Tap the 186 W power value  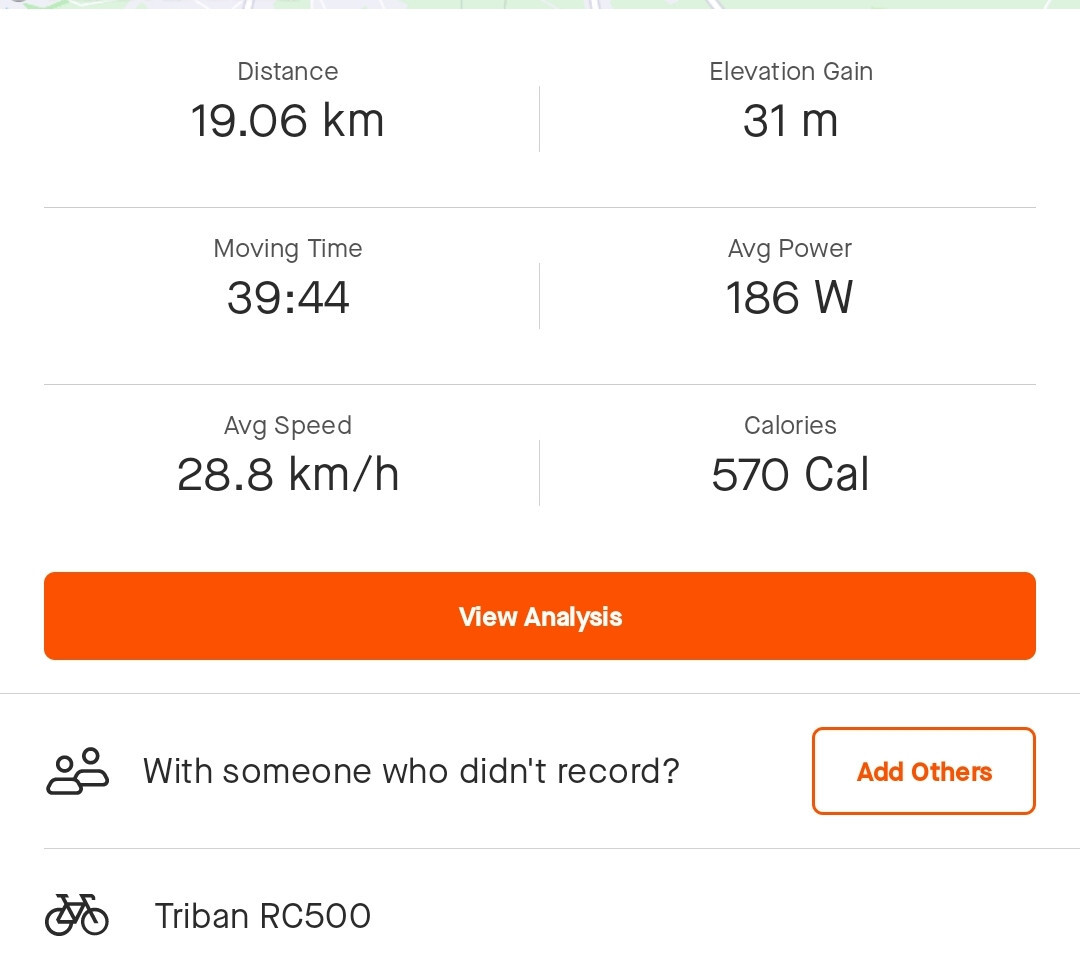(x=790, y=298)
